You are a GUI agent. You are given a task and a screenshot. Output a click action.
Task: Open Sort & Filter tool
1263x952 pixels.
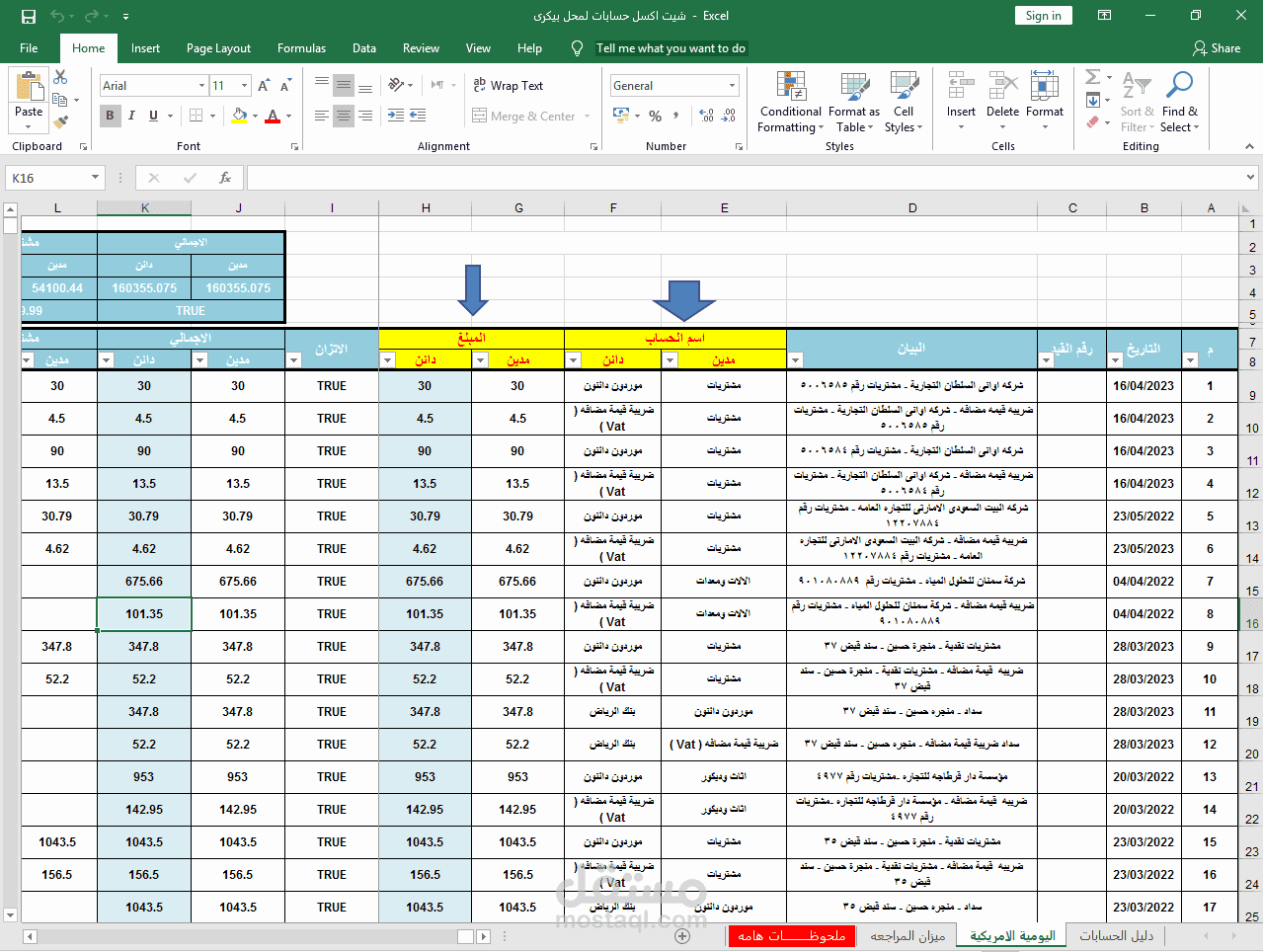pyautogui.click(x=1137, y=103)
